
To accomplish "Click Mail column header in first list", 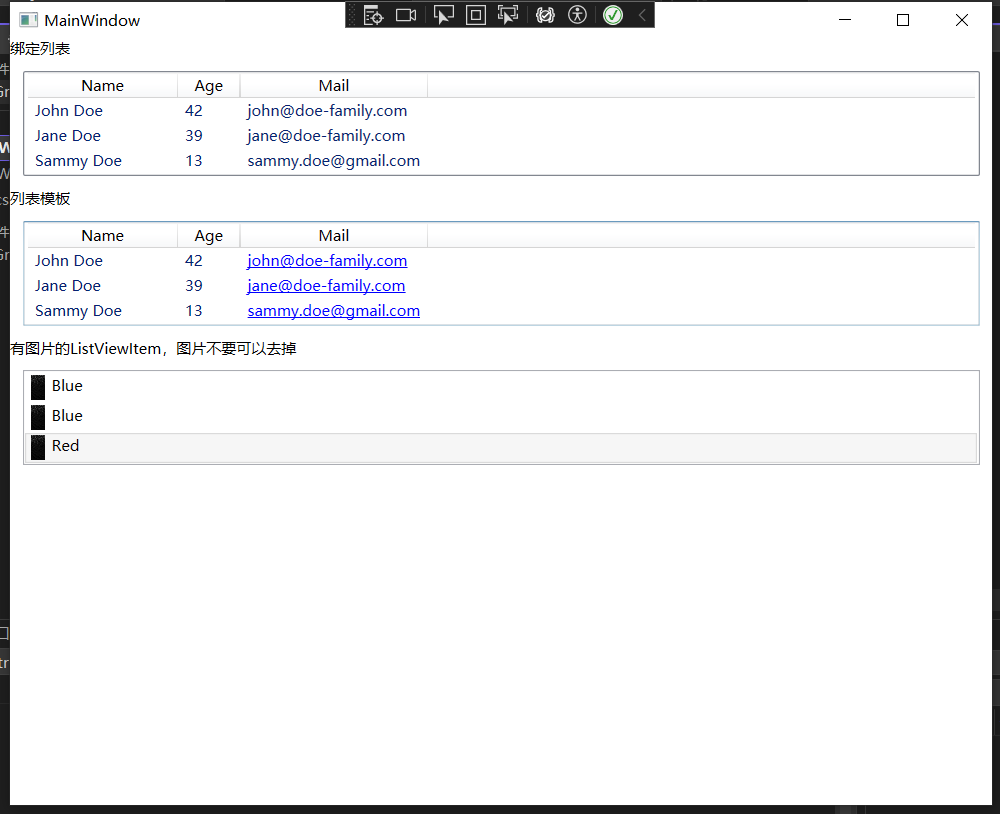I will pyautogui.click(x=334, y=85).
